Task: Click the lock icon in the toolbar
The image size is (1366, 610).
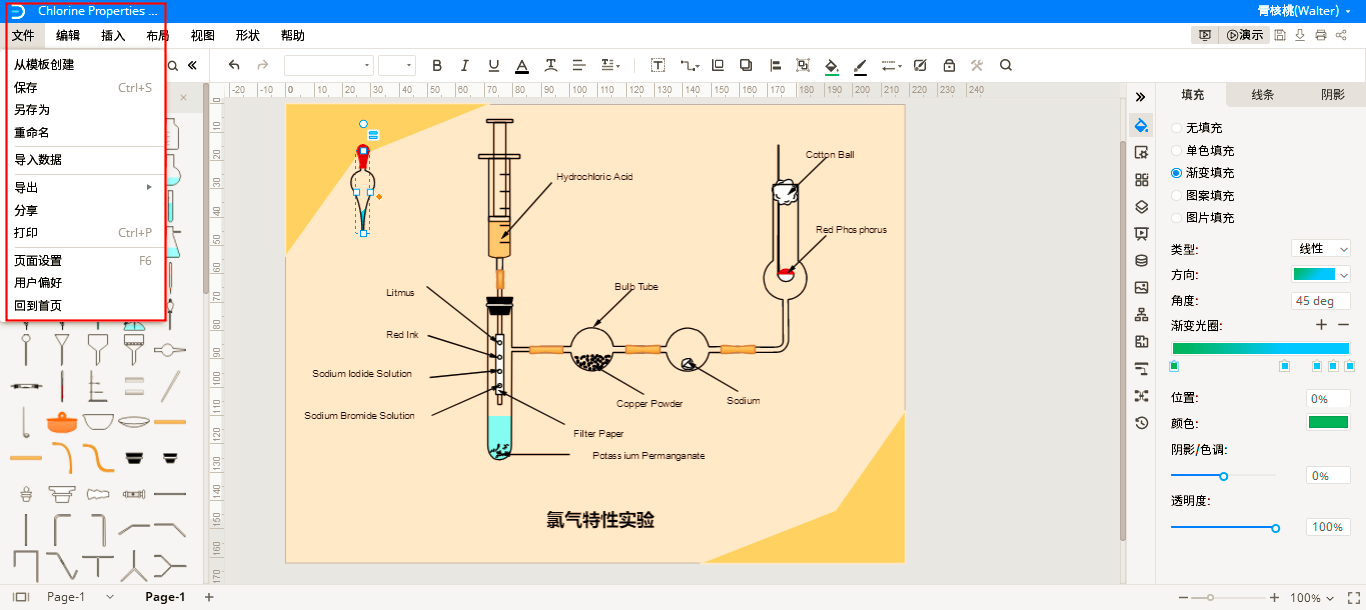Action: click(949, 65)
